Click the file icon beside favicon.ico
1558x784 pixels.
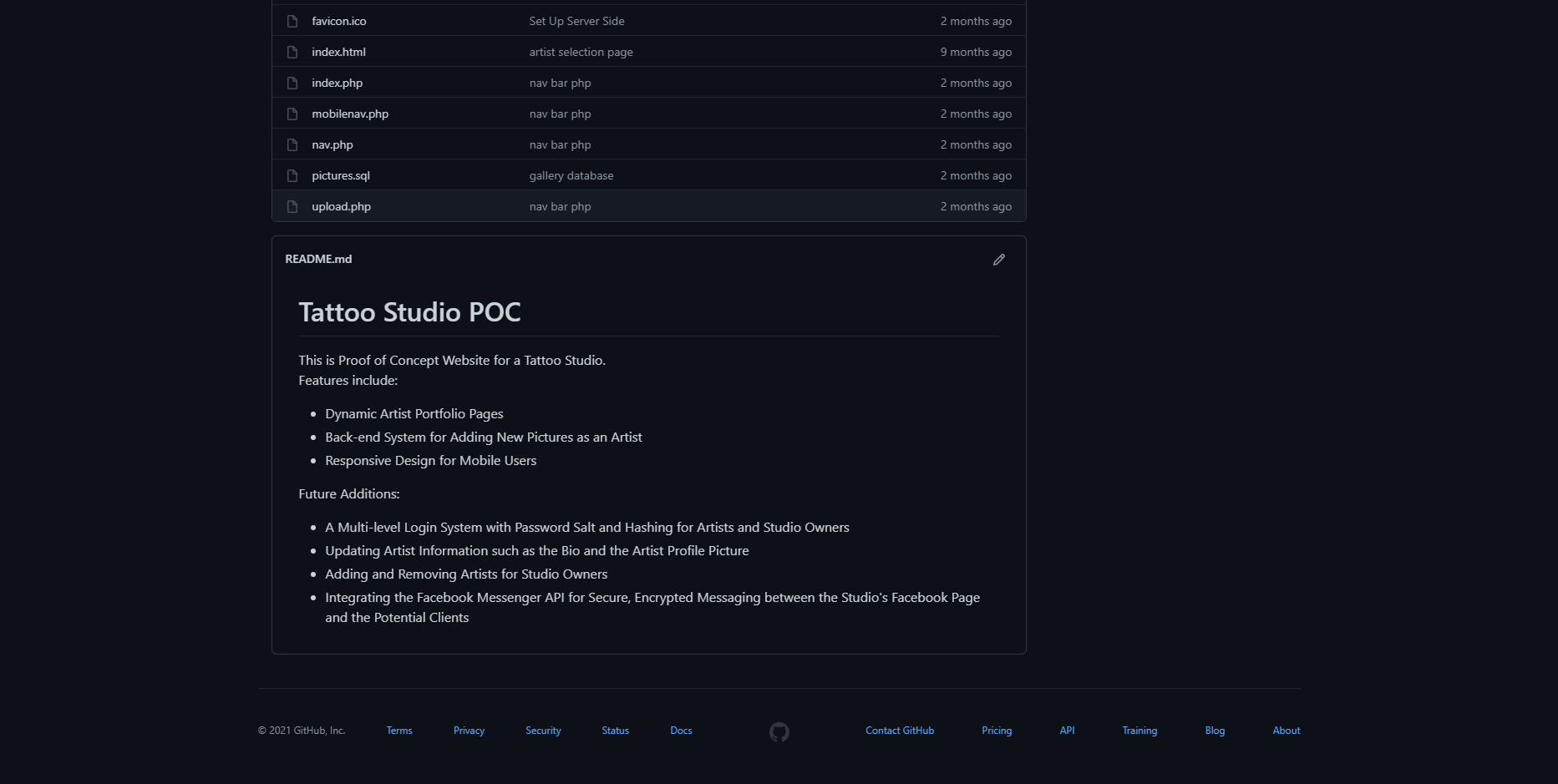pos(292,21)
